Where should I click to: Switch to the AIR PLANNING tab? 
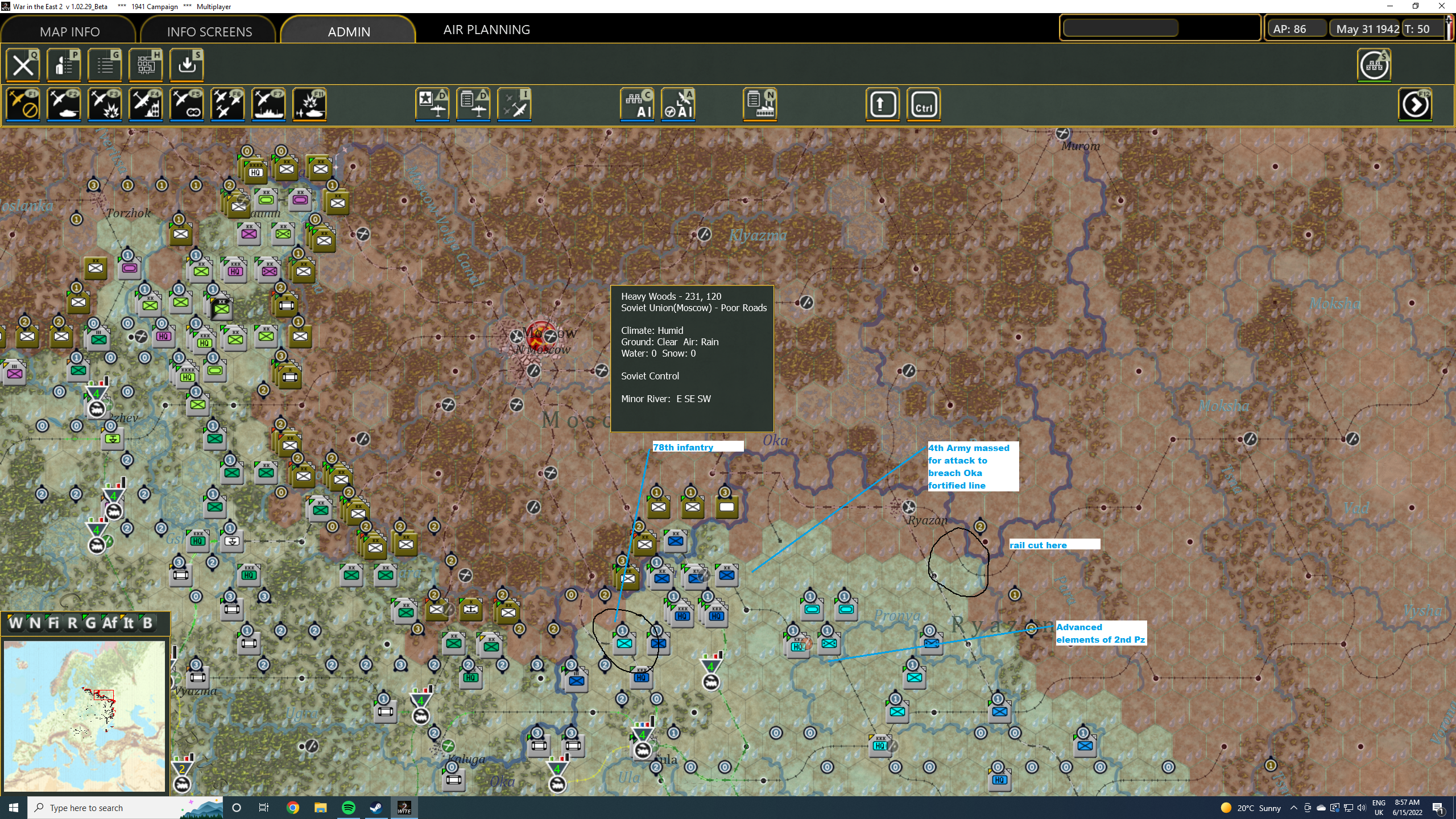click(x=486, y=30)
